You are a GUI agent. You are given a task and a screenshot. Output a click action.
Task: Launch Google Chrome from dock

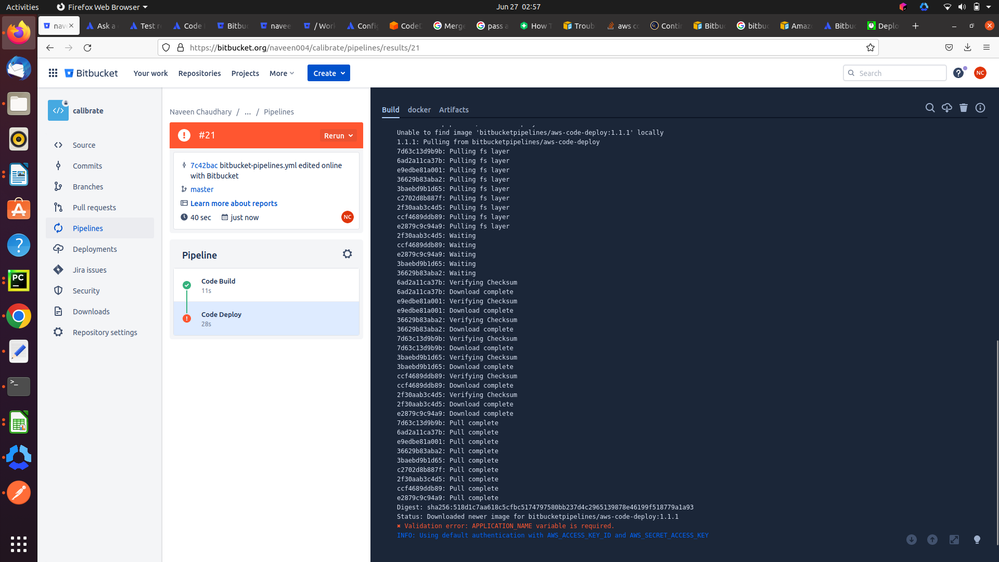[x=18, y=316]
